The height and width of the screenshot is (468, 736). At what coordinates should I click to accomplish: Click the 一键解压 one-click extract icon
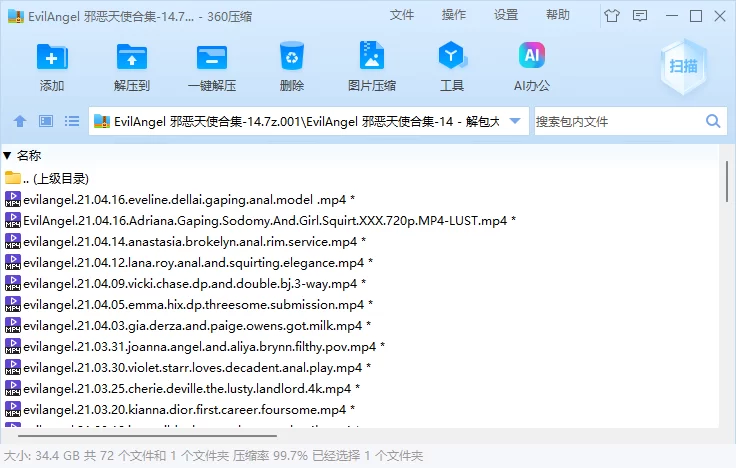(212, 58)
